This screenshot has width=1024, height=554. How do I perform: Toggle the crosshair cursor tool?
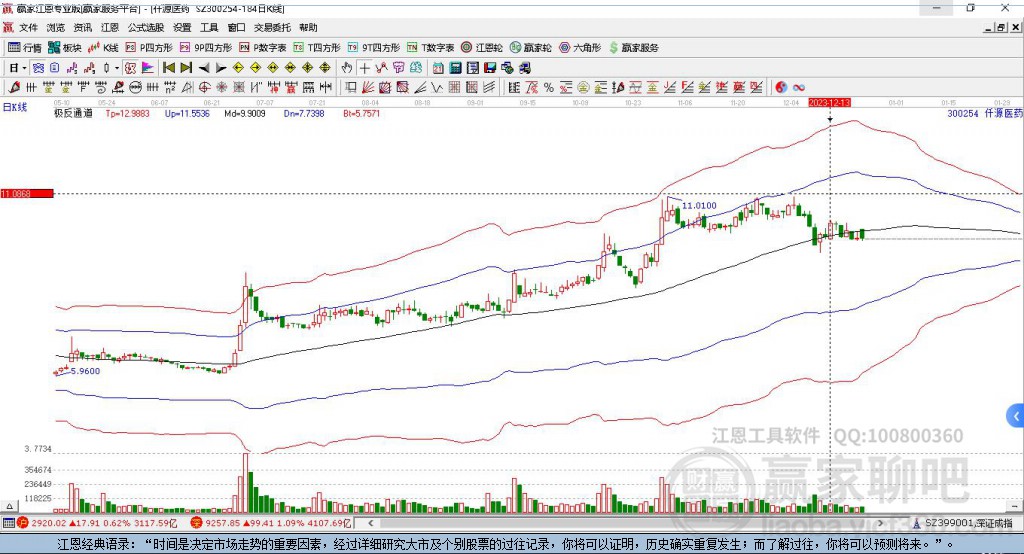click(x=364, y=68)
